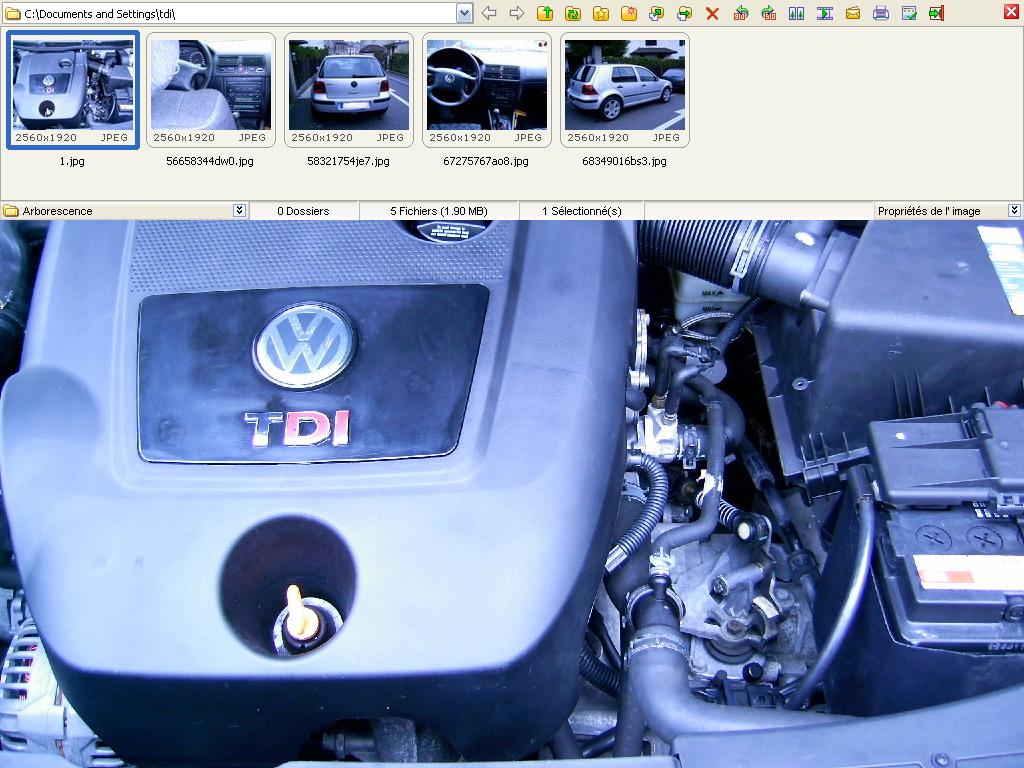Click the '5 Fichiers (1.90 MB)' status

[x=439, y=211]
